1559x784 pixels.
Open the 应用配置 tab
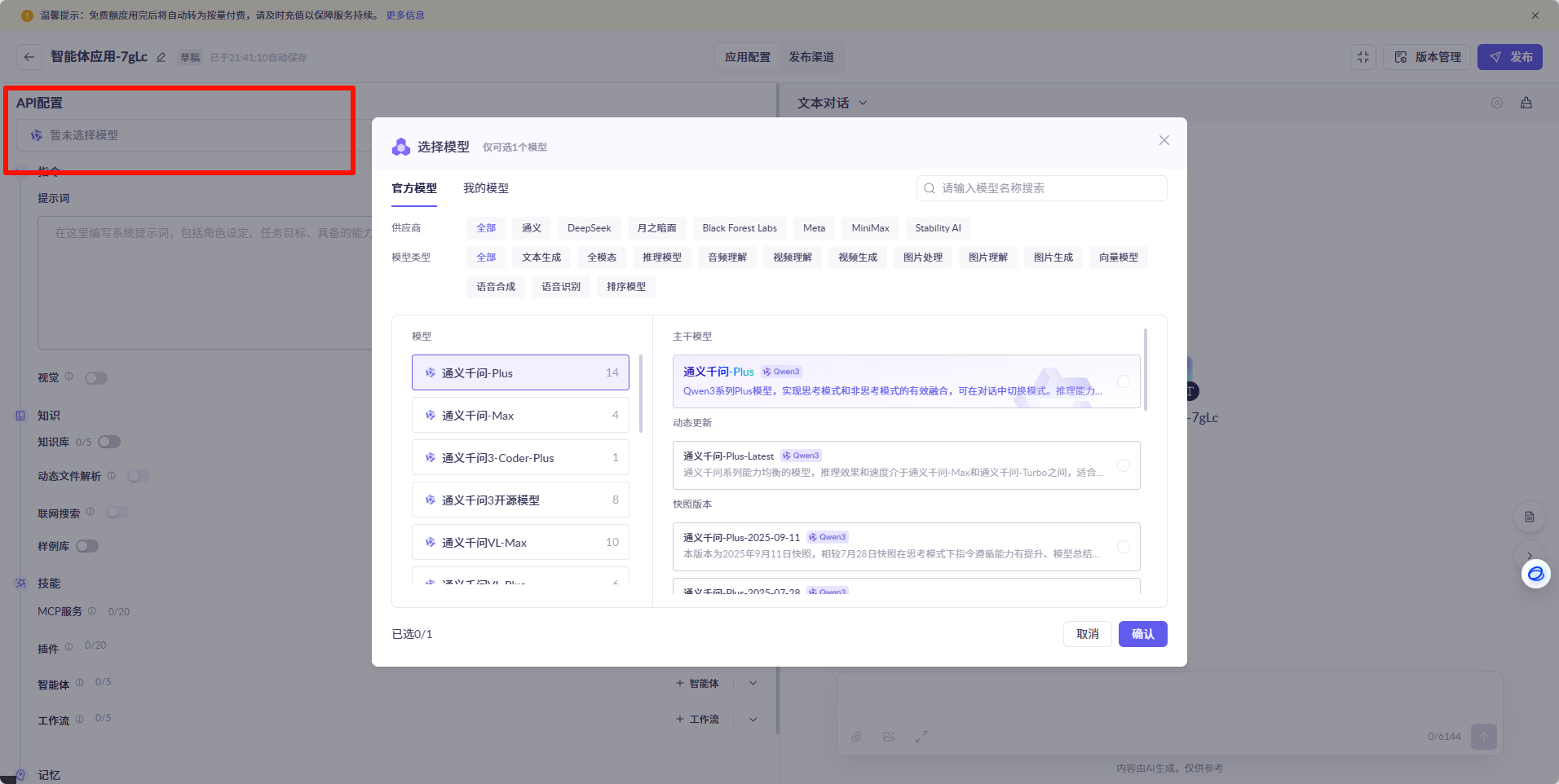pos(748,57)
